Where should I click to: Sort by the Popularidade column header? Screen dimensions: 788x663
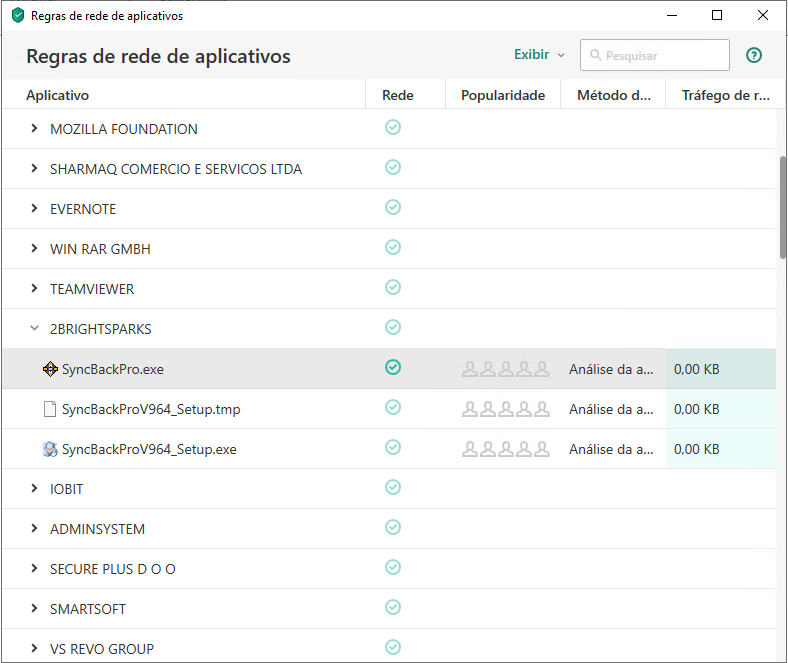coord(503,95)
